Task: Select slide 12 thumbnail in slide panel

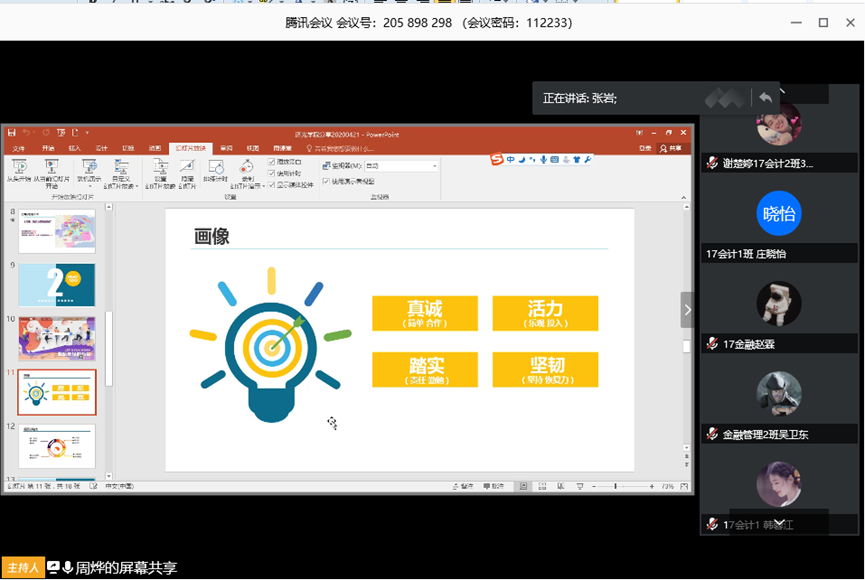Action: [x=57, y=446]
